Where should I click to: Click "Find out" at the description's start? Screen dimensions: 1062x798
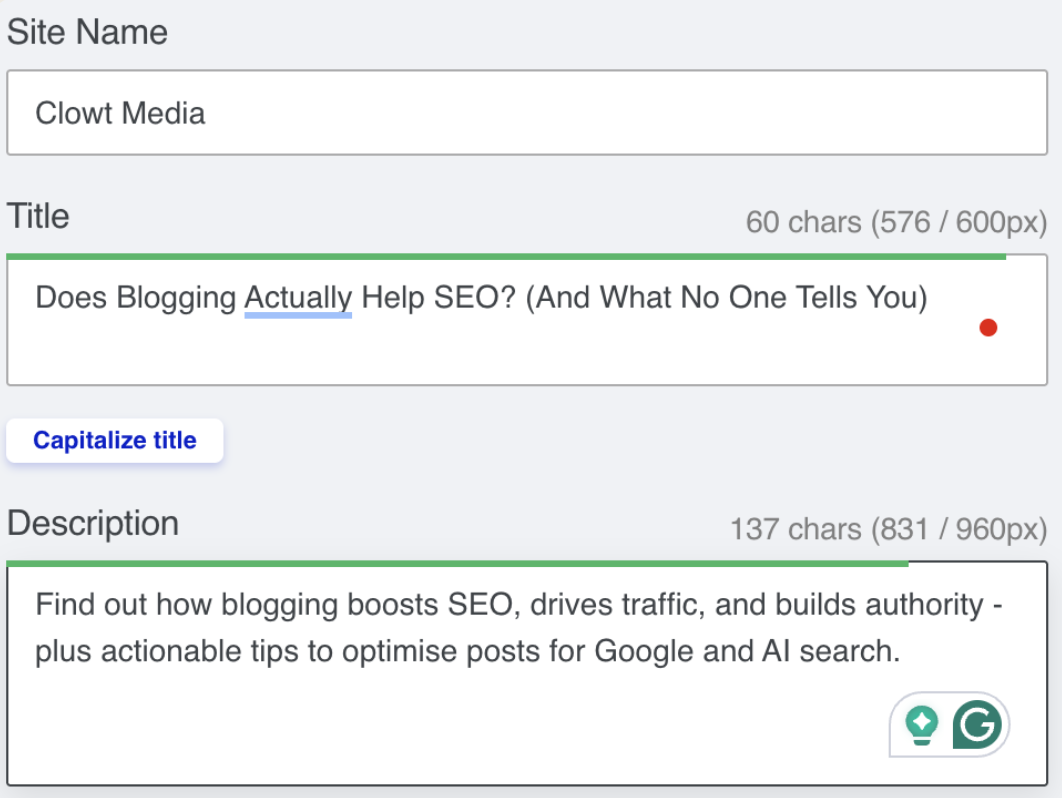tap(91, 604)
